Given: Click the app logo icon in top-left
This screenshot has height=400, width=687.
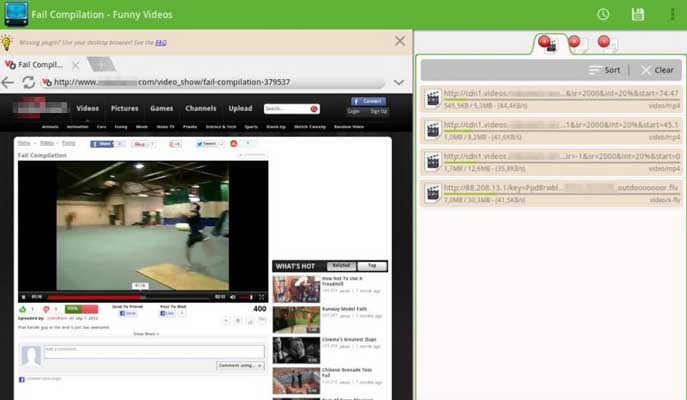Looking at the screenshot, I should point(16,14).
